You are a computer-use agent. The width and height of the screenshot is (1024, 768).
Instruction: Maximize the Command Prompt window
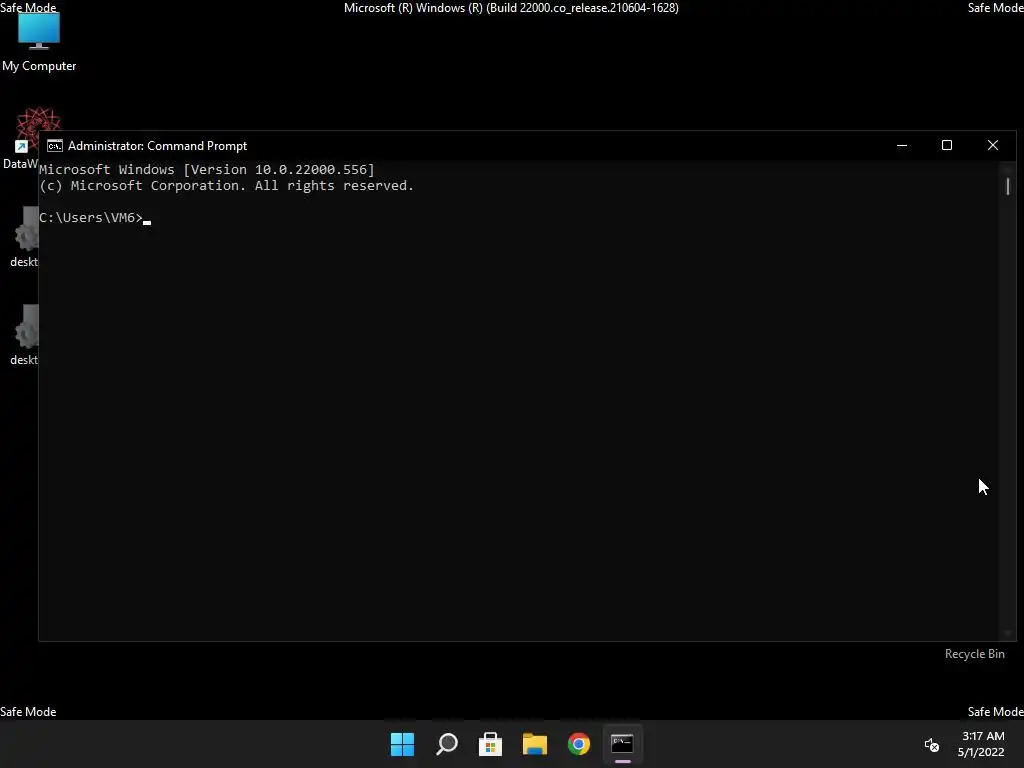click(x=947, y=146)
